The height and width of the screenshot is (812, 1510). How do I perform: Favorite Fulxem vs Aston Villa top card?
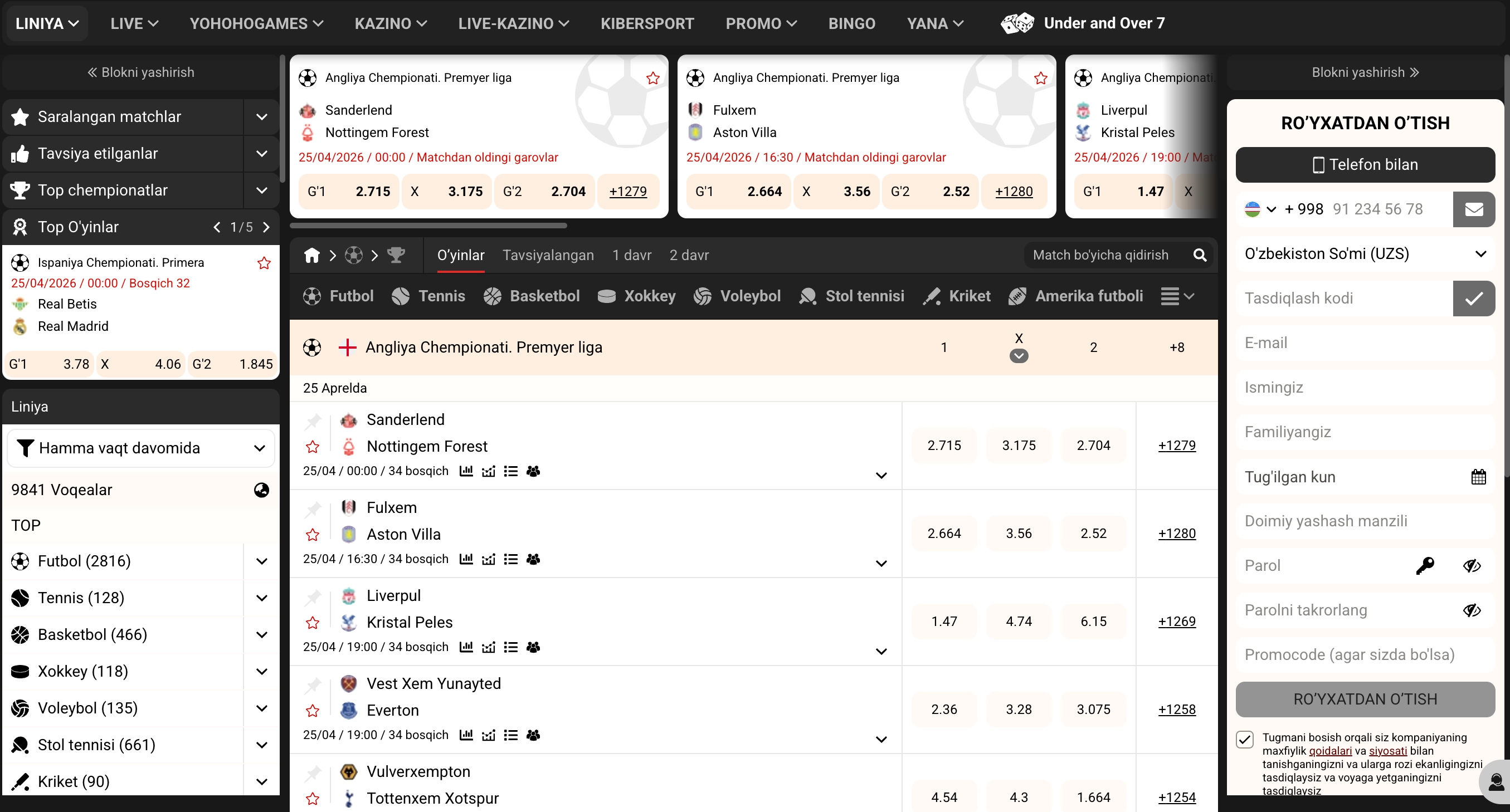point(1040,78)
